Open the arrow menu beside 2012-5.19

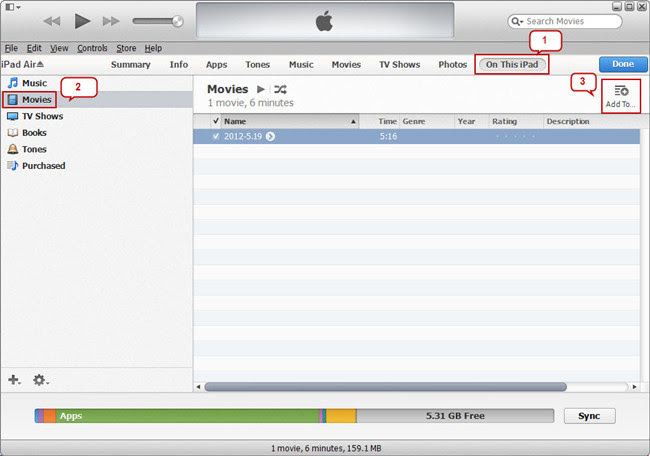(x=270, y=136)
